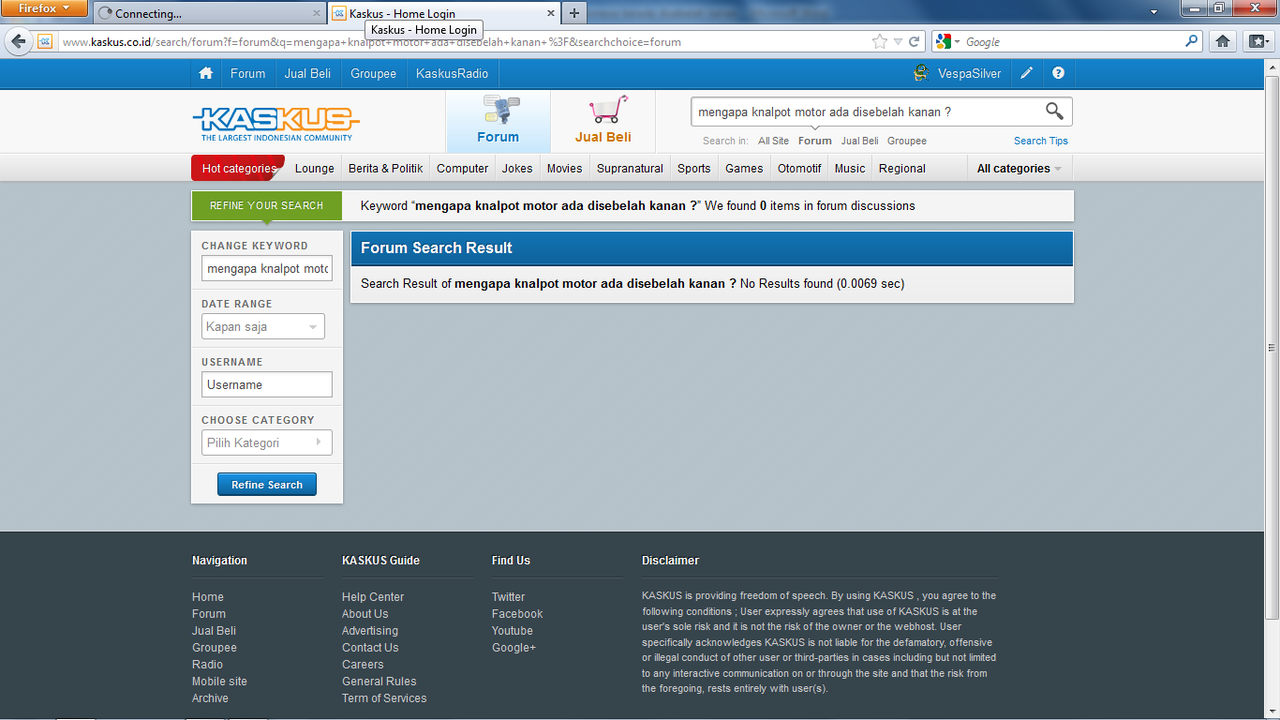The height and width of the screenshot is (720, 1280).
Task: Click the vertical scrollbar thumb
Action: [1272, 348]
